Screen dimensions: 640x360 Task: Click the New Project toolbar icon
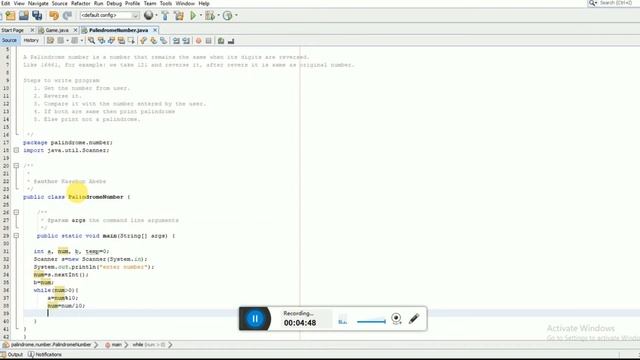pyautogui.click(x=11, y=16)
